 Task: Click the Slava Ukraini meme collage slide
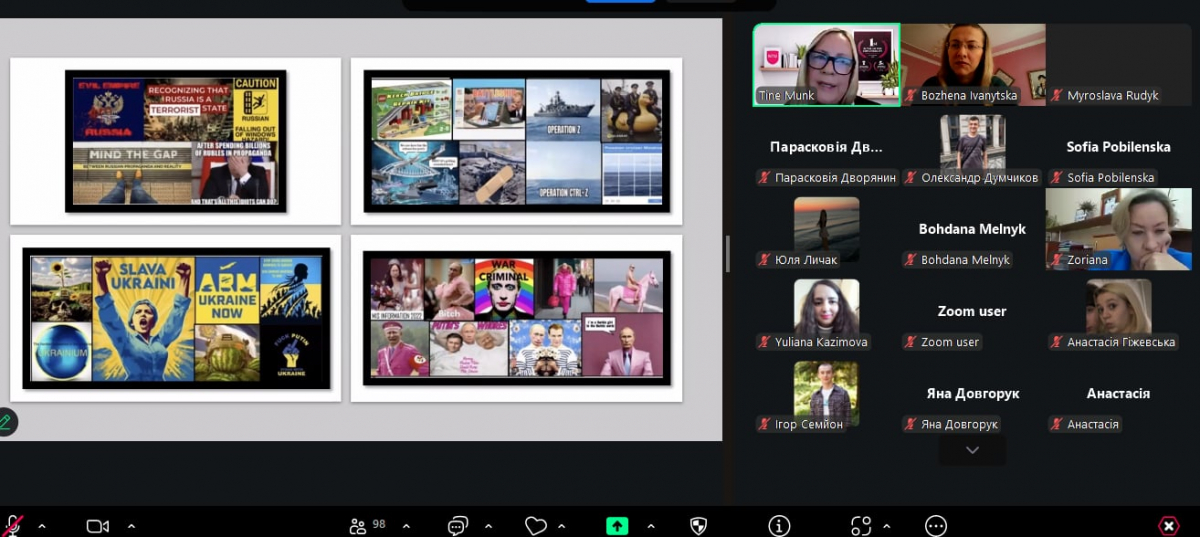176,318
